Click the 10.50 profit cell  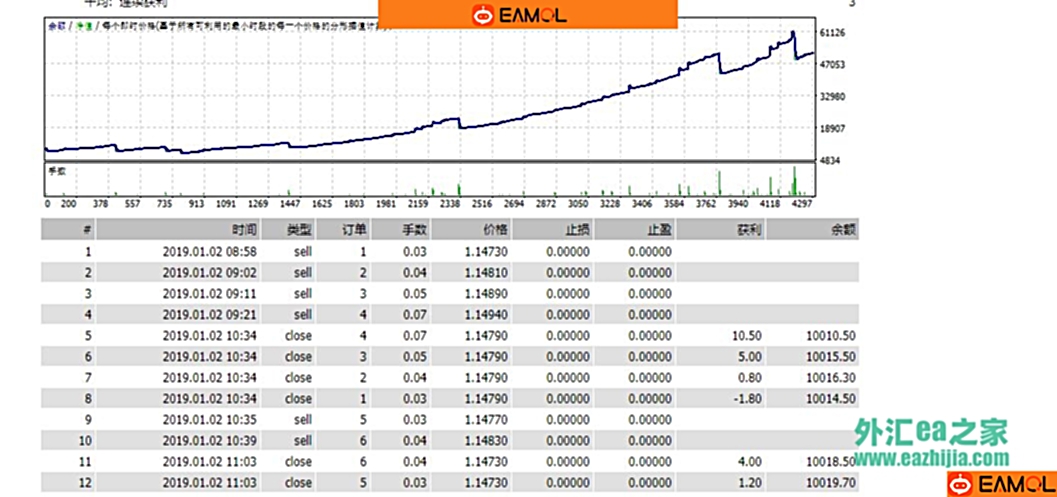click(x=748, y=336)
